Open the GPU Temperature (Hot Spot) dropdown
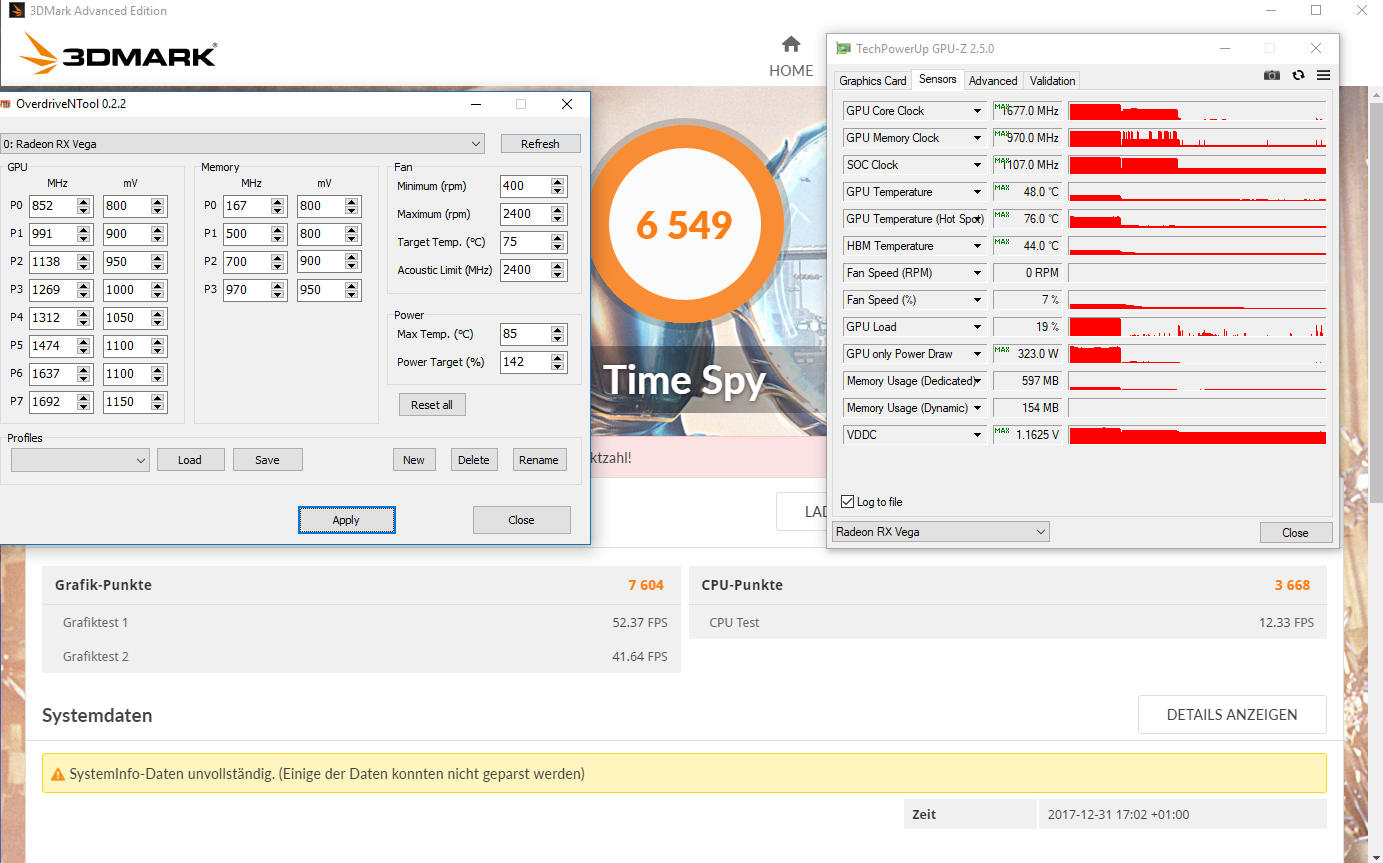Viewport: 1383px width, 863px height. pyautogui.click(x=978, y=219)
